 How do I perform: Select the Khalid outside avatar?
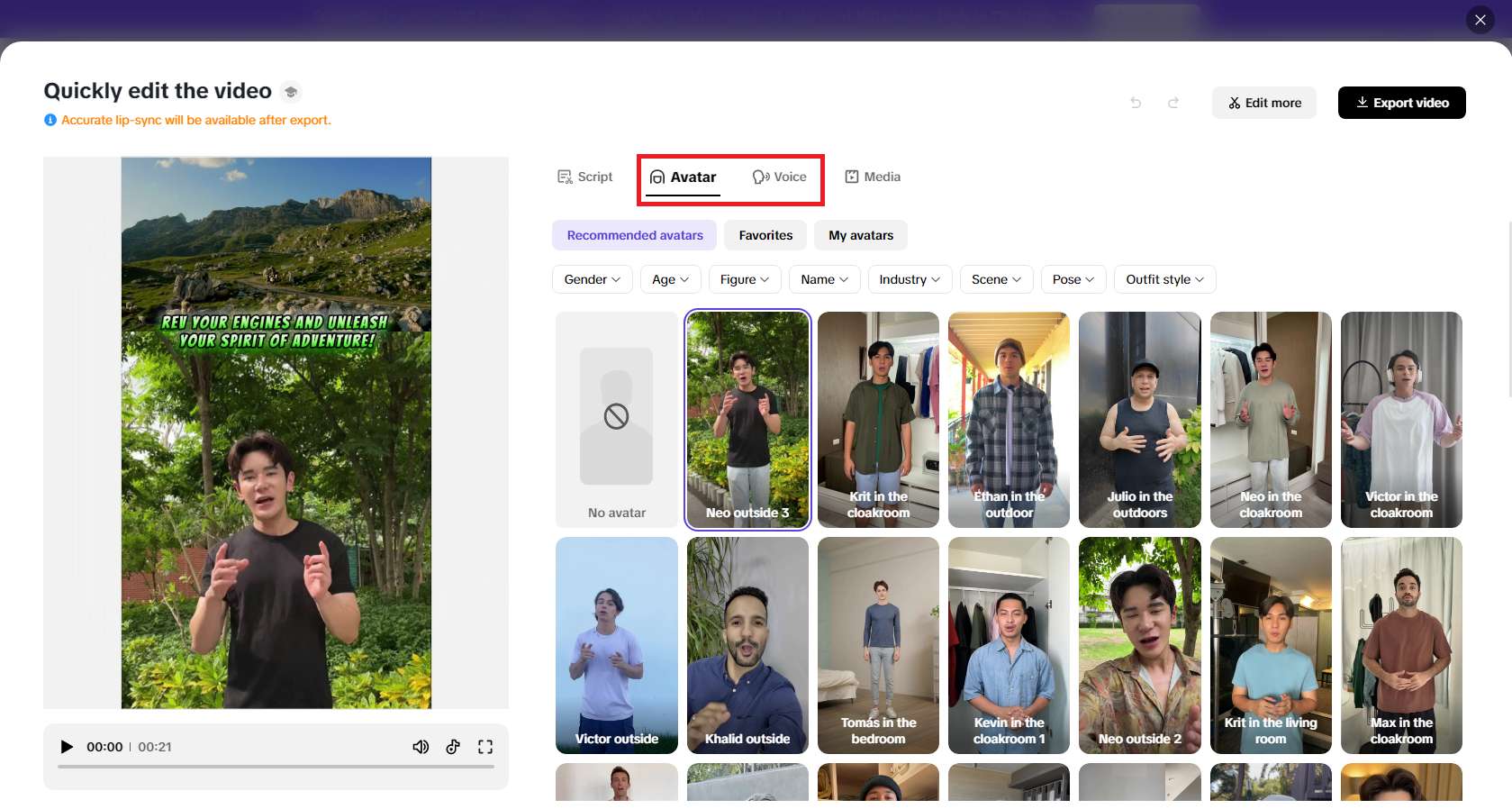pos(747,645)
